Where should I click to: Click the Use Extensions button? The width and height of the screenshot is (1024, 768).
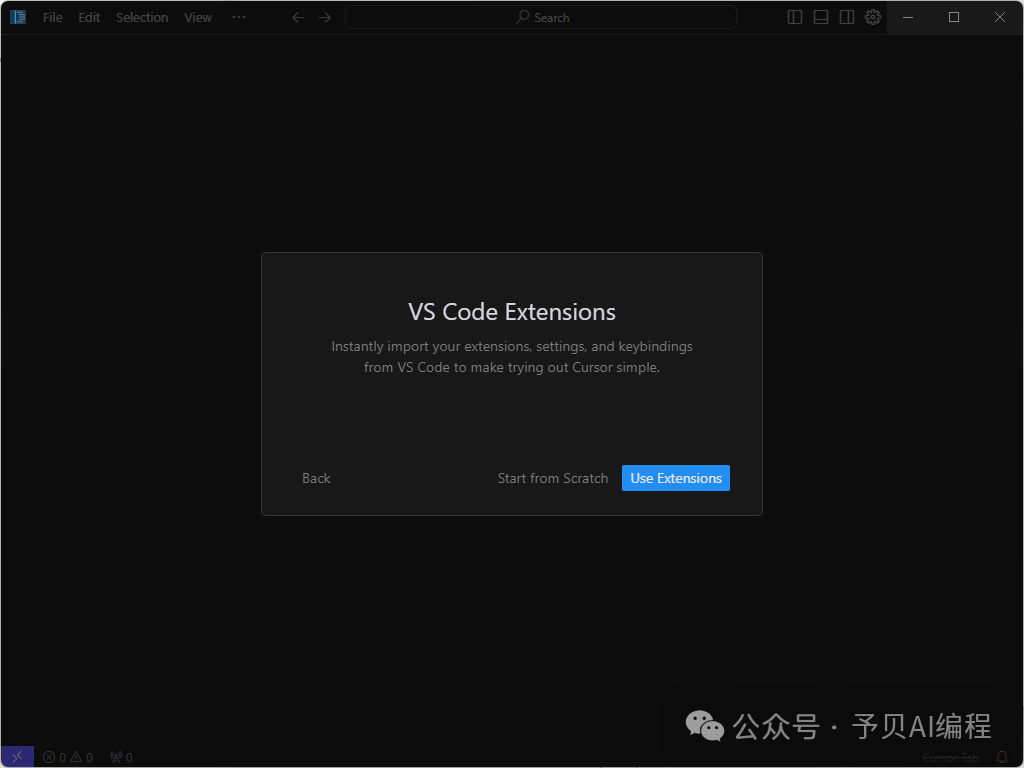(x=676, y=478)
